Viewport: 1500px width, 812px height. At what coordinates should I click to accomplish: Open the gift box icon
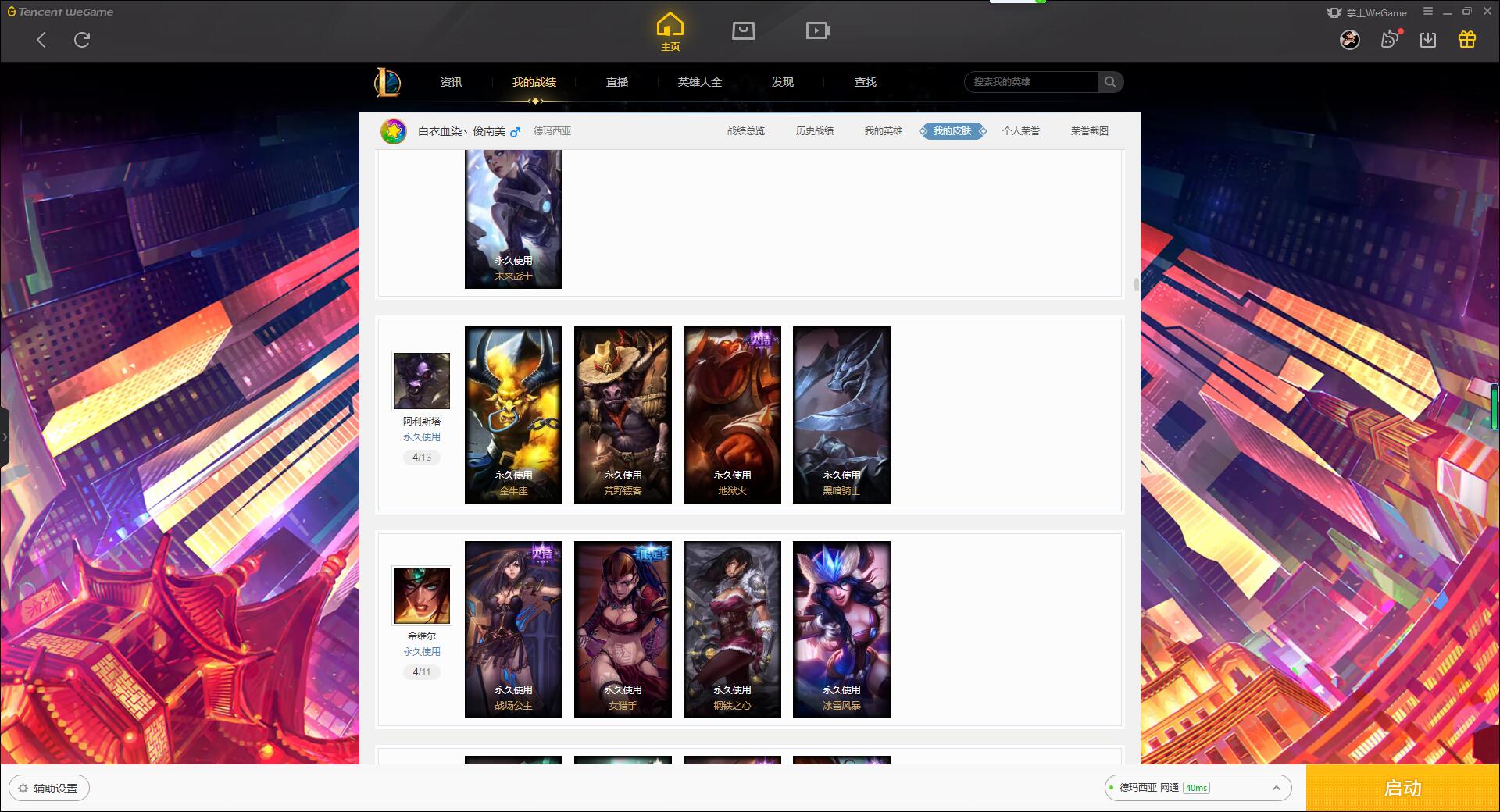(1467, 40)
